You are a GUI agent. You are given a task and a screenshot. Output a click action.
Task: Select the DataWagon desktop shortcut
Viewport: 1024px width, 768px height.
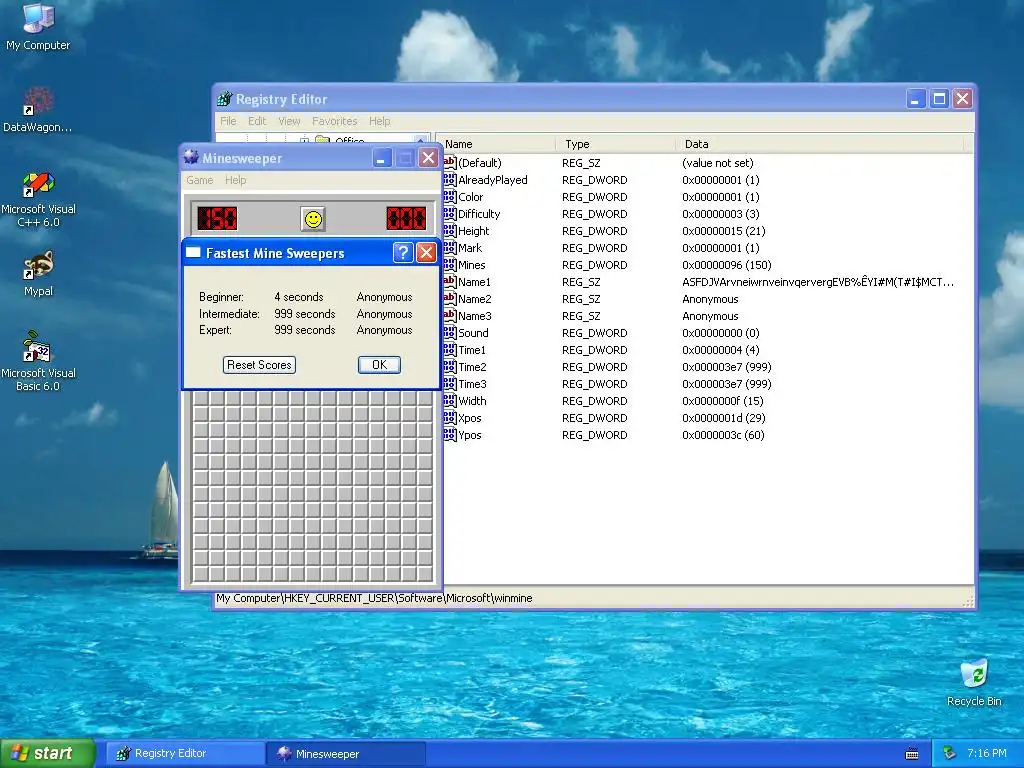pyautogui.click(x=38, y=110)
